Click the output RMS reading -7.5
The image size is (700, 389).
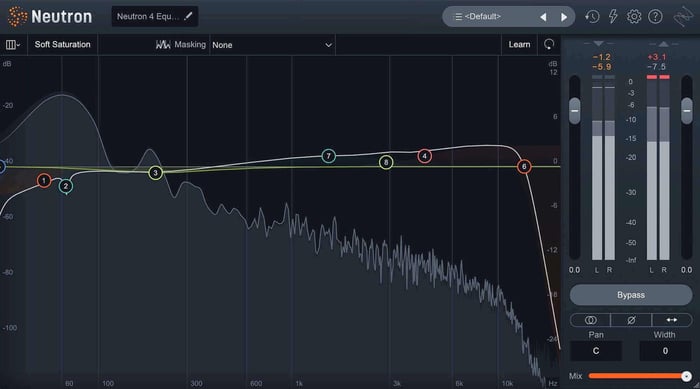click(657, 67)
